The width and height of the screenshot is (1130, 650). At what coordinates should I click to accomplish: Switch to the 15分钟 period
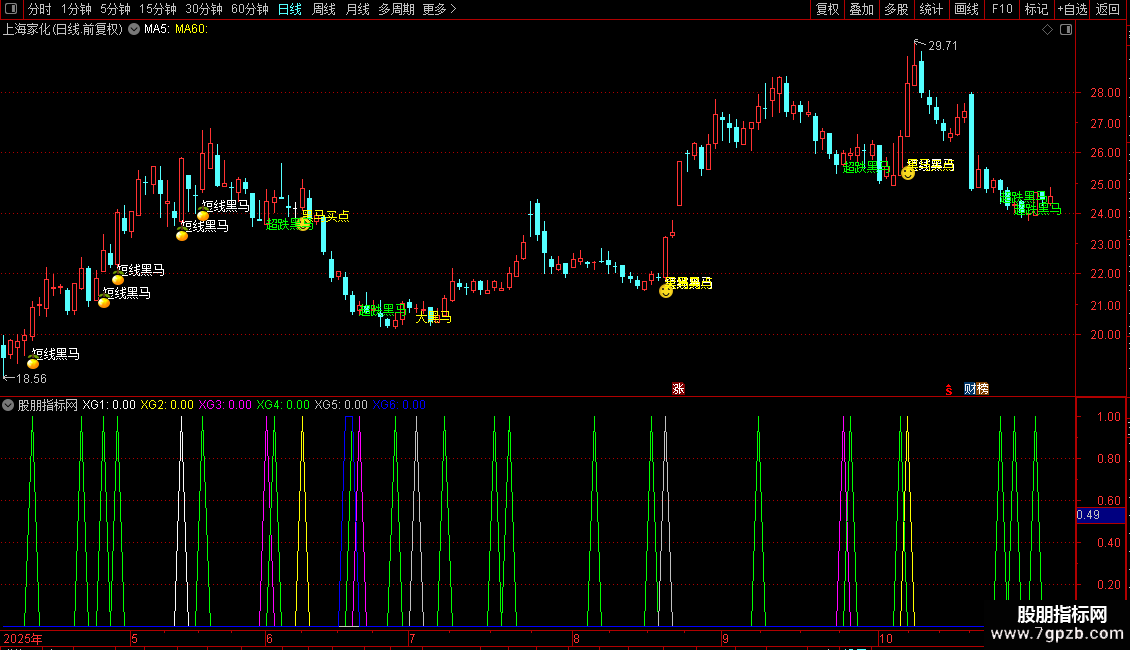[158, 9]
